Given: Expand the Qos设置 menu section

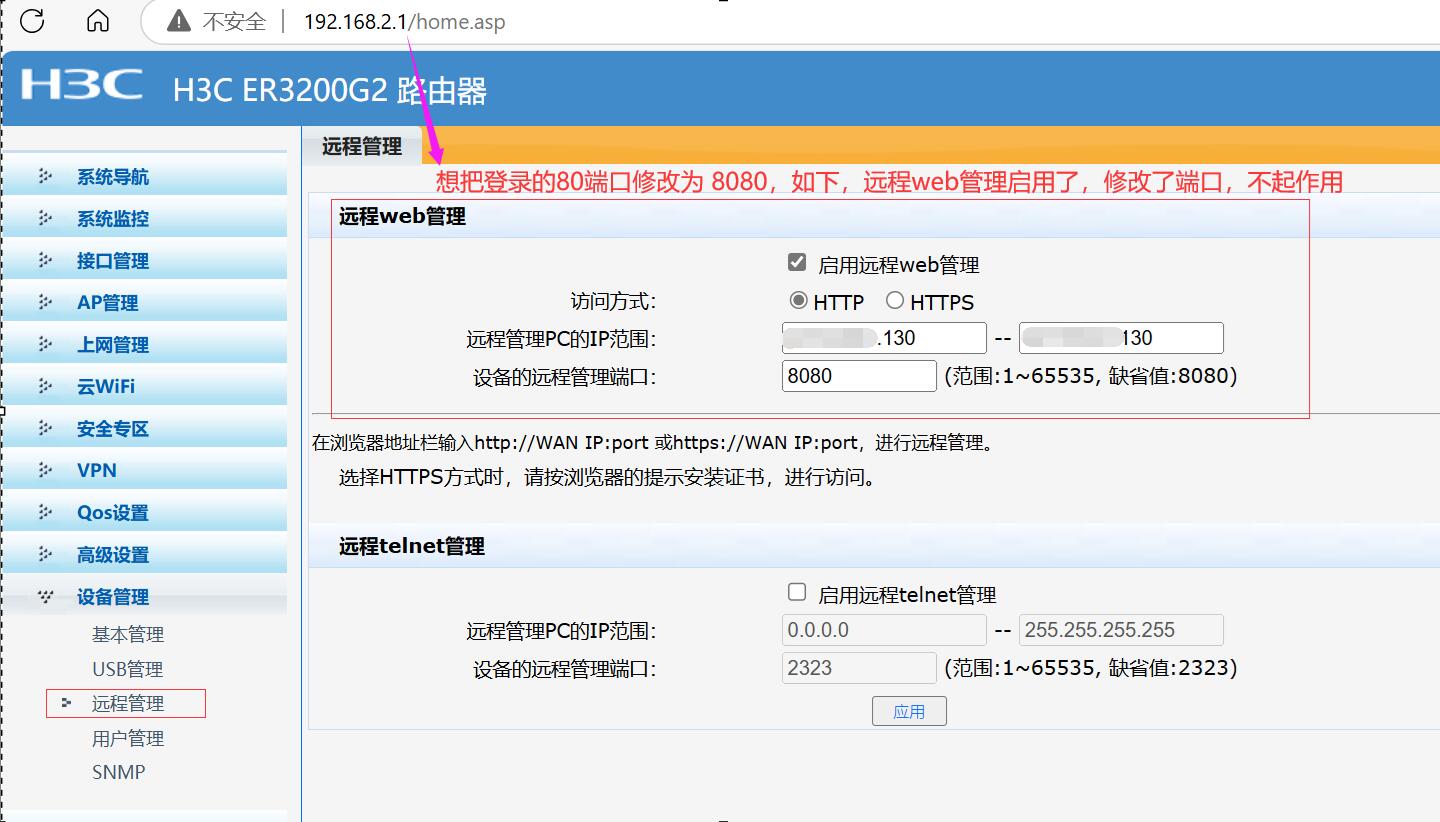Looking at the screenshot, I should [x=145, y=513].
